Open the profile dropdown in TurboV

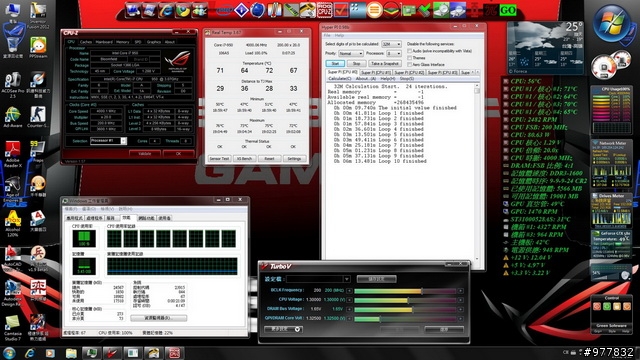(318, 279)
